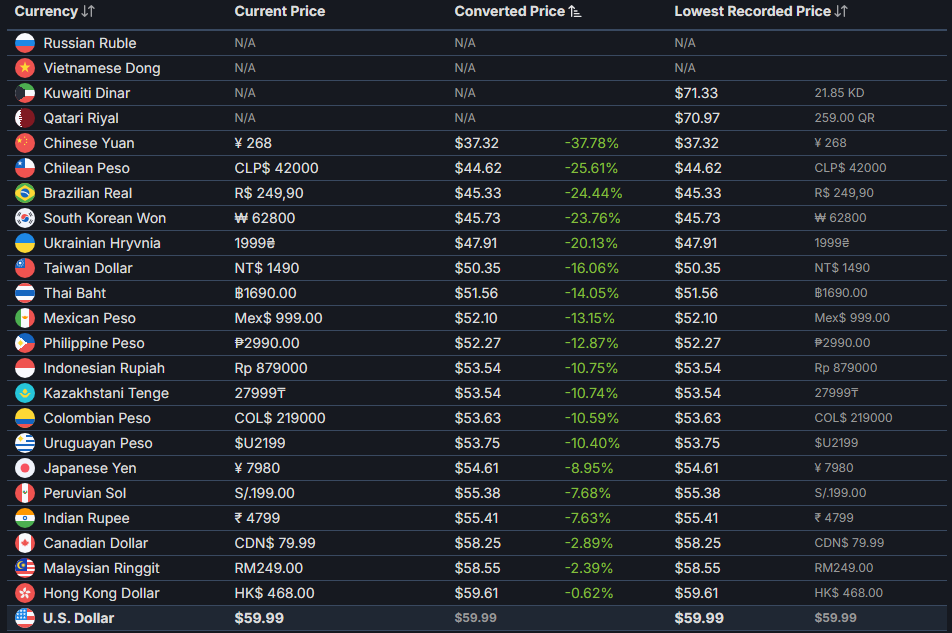Click the ¥ 268 current price

pos(253,143)
